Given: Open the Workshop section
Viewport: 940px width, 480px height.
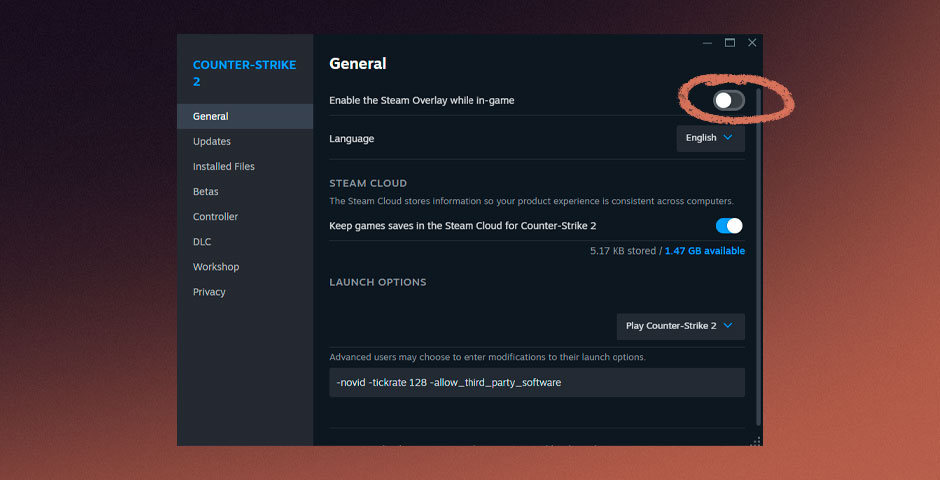Looking at the screenshot, I should tap(216, 267).
